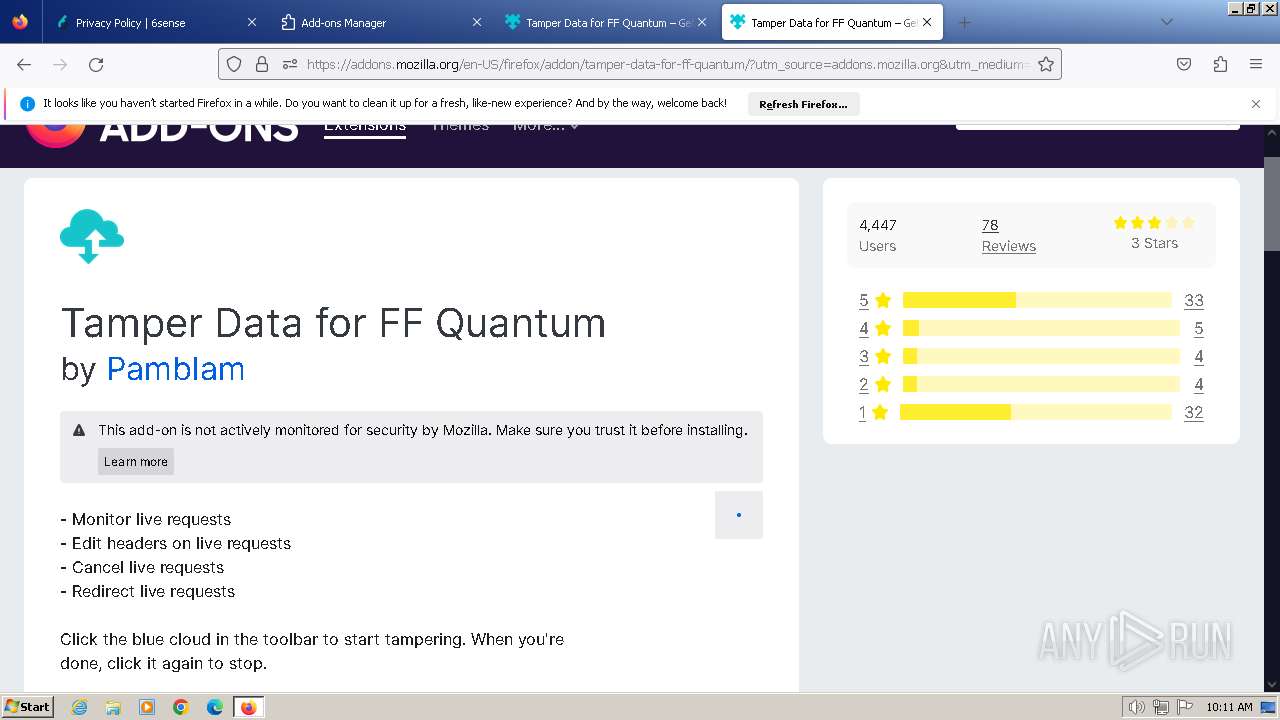Select Firefox in the taskbar
1280x720 pixels.
248,707
